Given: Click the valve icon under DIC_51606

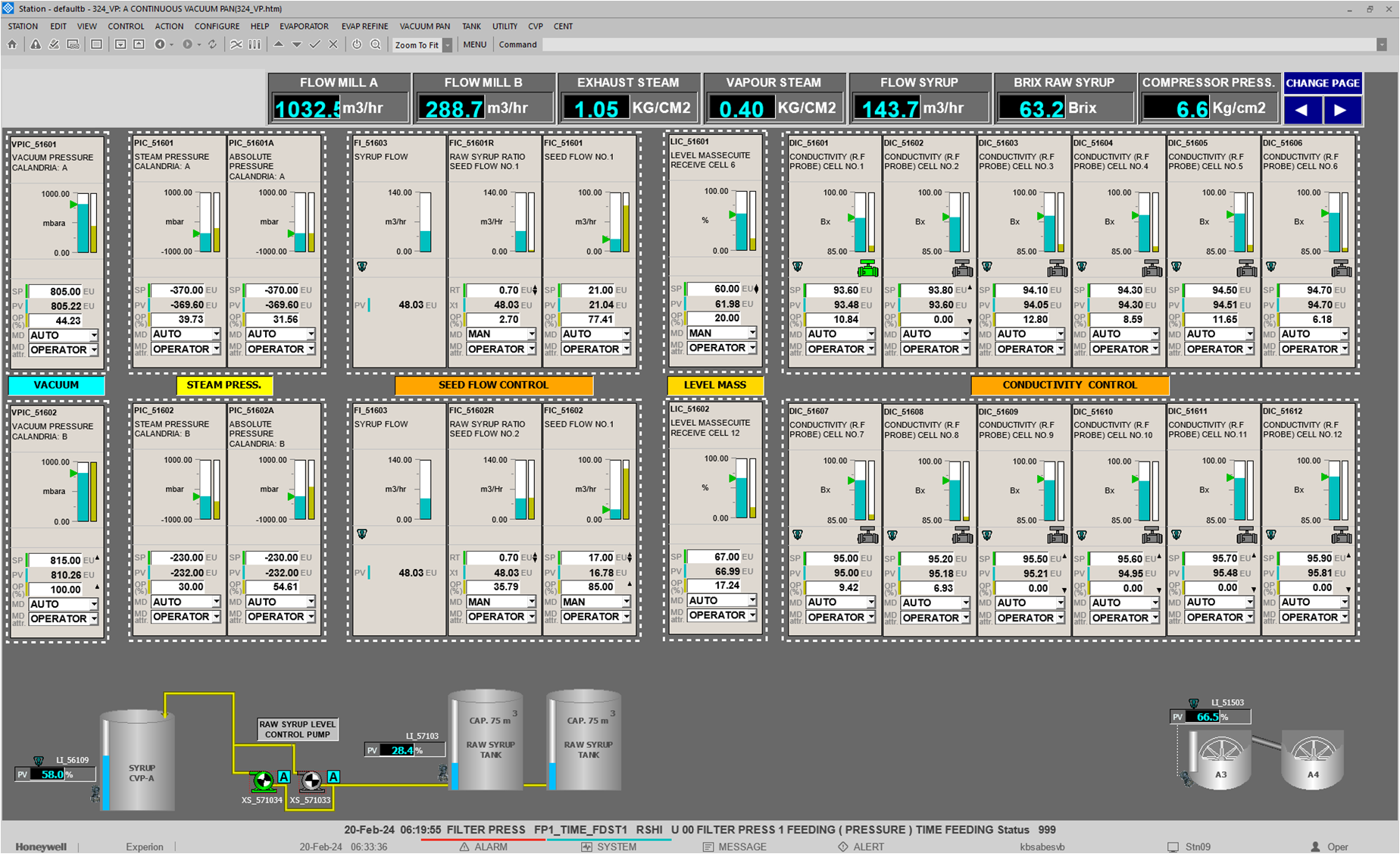Looking at the screenshot, I should [x=1341, y=268].
